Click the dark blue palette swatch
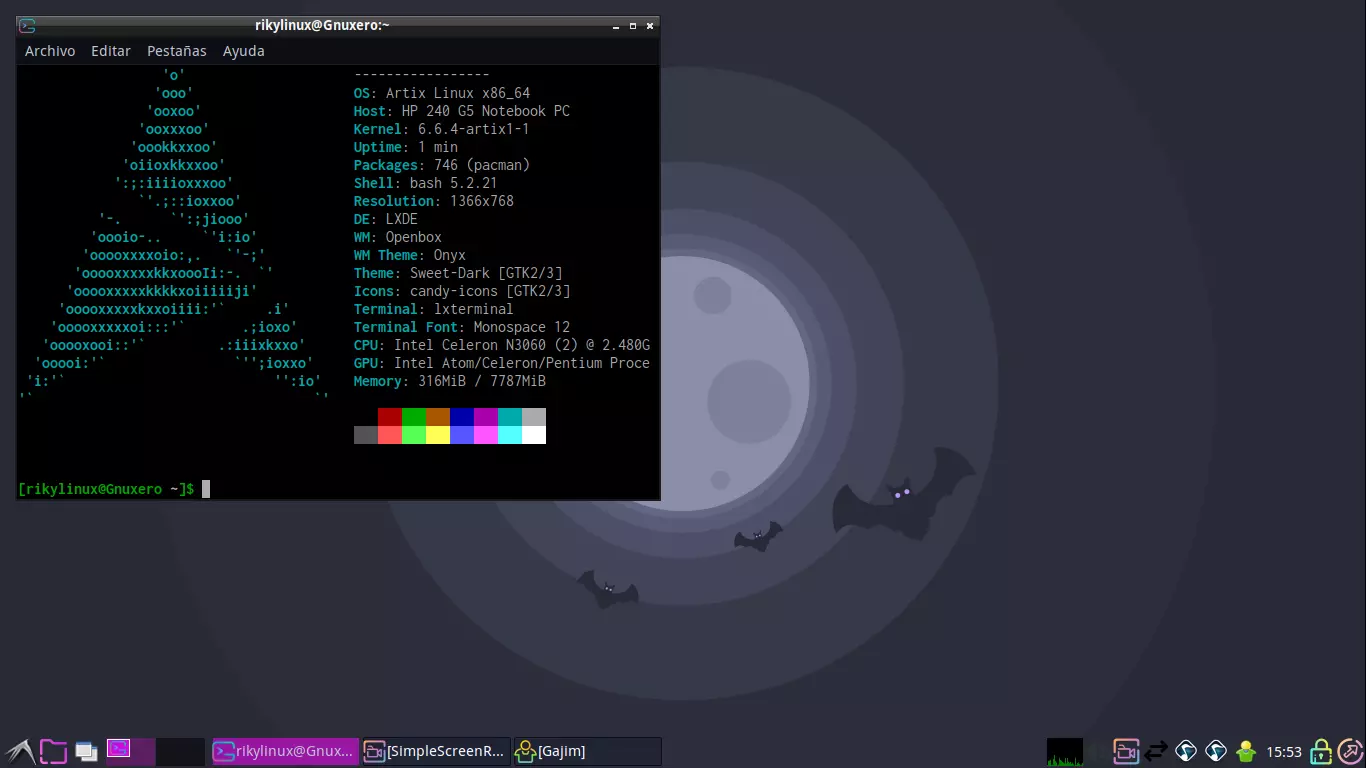The width and height of the screenshot is (1366, 768). [x=462, y=417]
